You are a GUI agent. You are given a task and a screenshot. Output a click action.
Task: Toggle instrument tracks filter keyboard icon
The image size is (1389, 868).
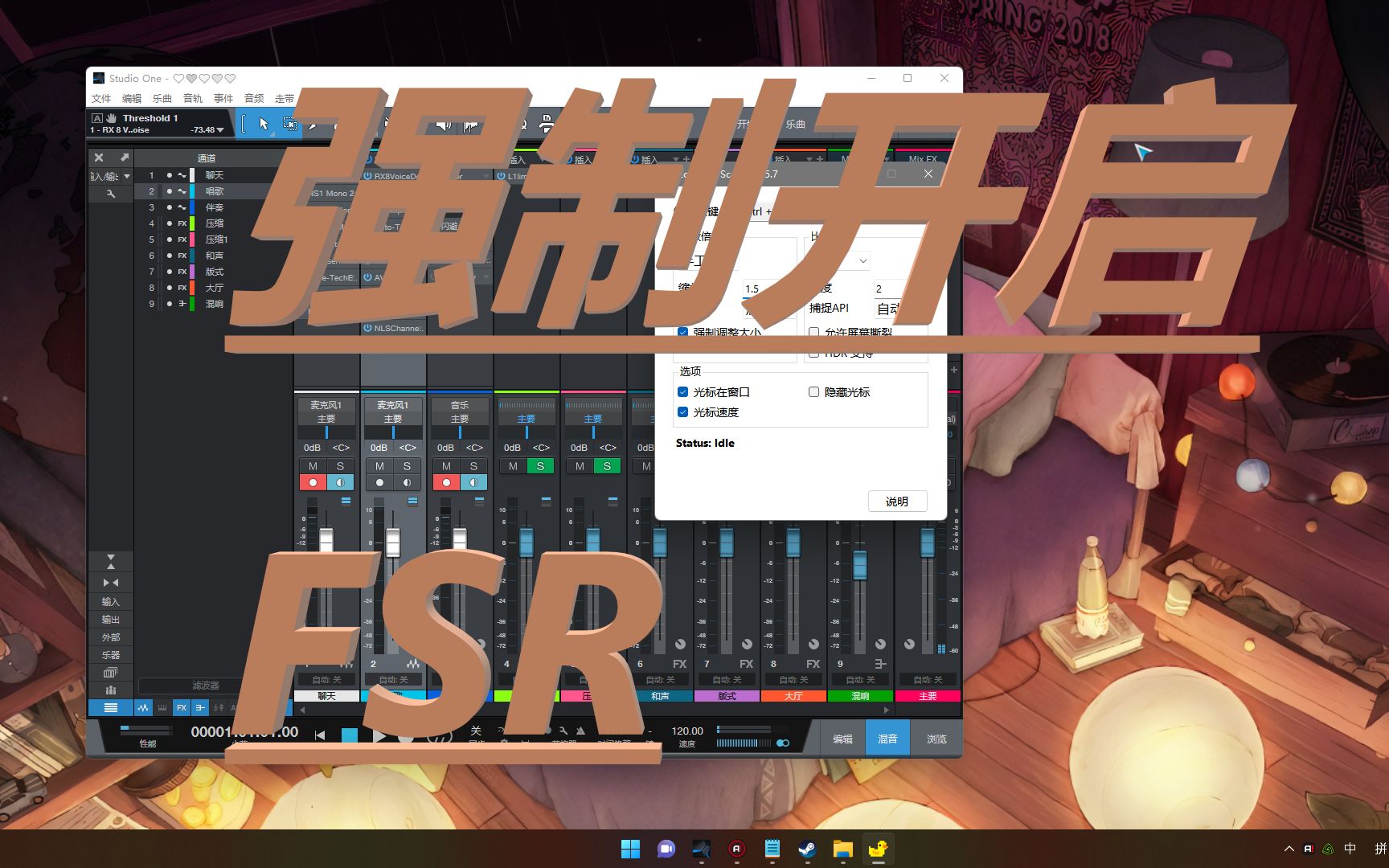coord(162,707)
